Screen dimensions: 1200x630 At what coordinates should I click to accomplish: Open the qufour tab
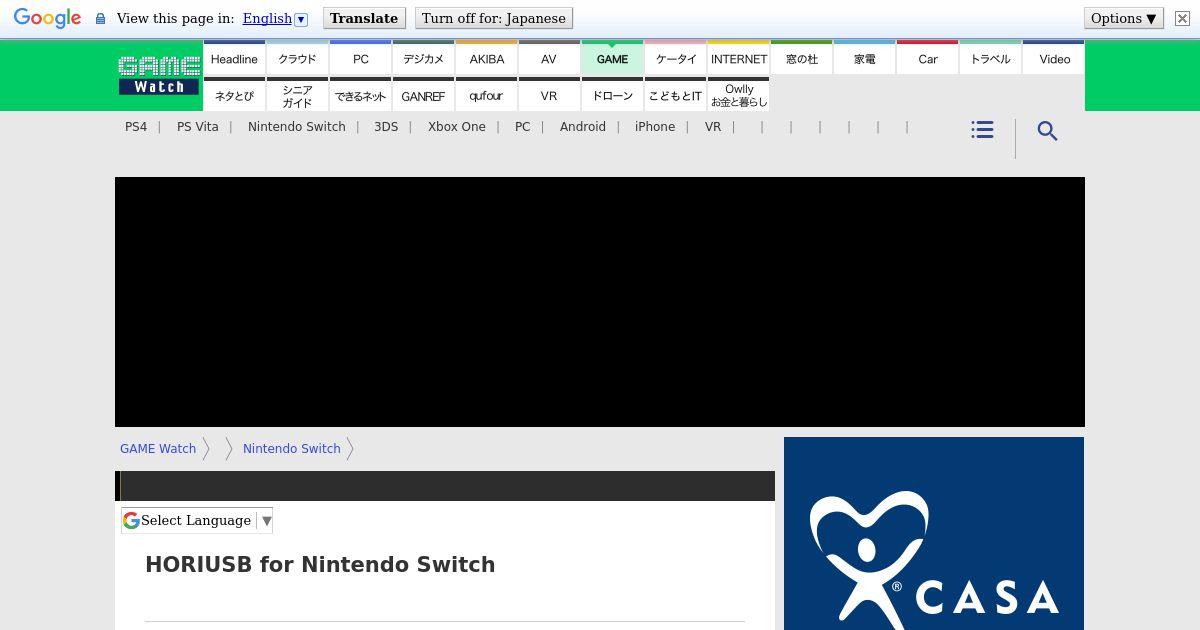(x=487, y=95)
